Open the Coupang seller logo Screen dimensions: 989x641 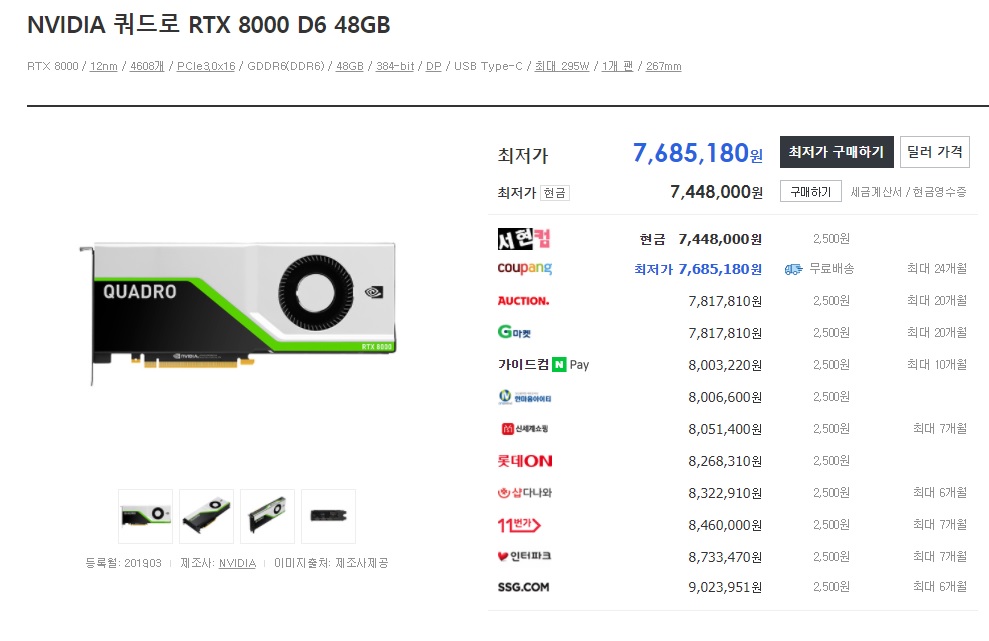coord(524,268)
